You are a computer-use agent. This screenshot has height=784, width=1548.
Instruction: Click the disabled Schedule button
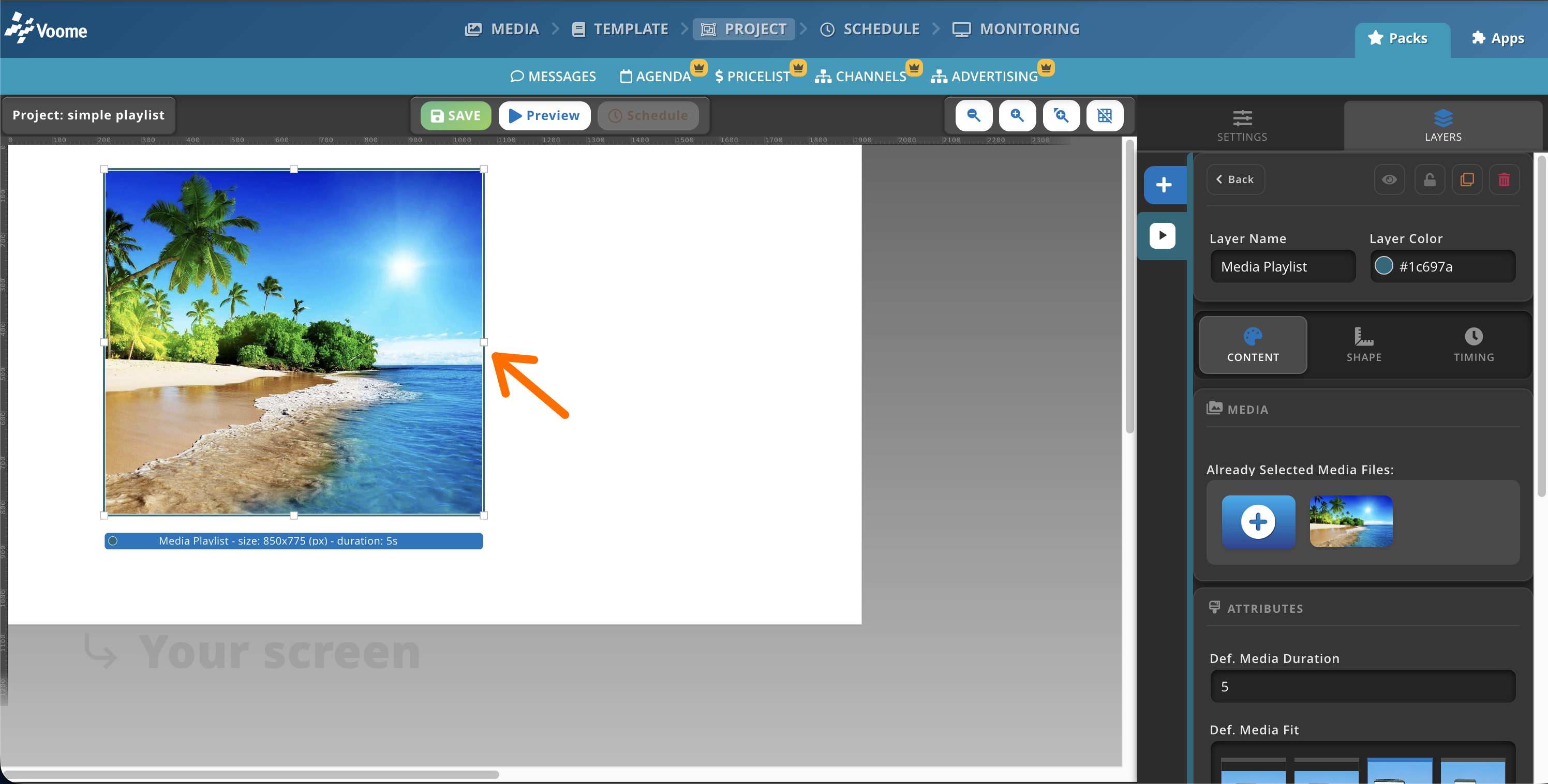point(648,115)
